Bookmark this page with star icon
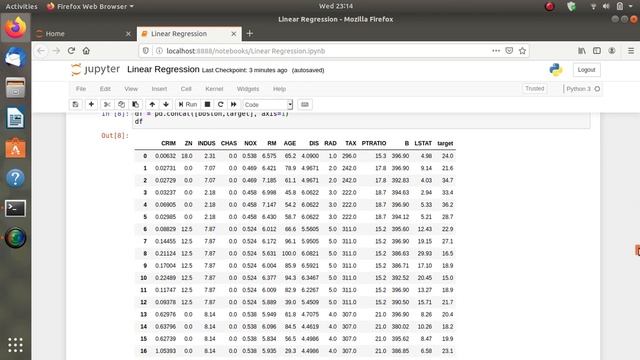This screenshot has height=360, width=640. point(522,51)
